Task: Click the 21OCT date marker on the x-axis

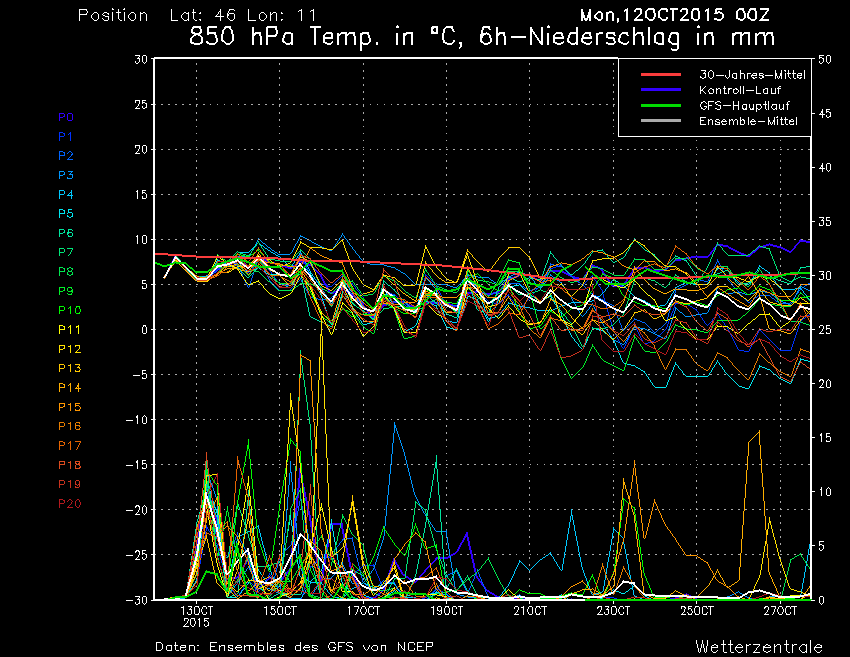Action: point(530,610)
